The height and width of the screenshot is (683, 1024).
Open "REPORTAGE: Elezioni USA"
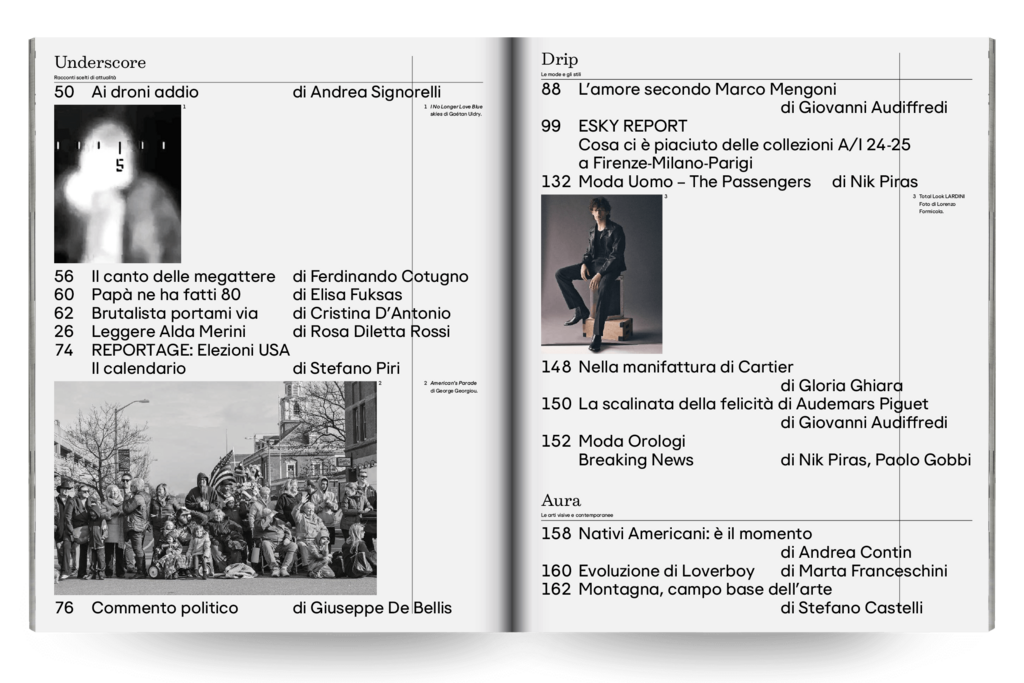[x=190, y=350]
